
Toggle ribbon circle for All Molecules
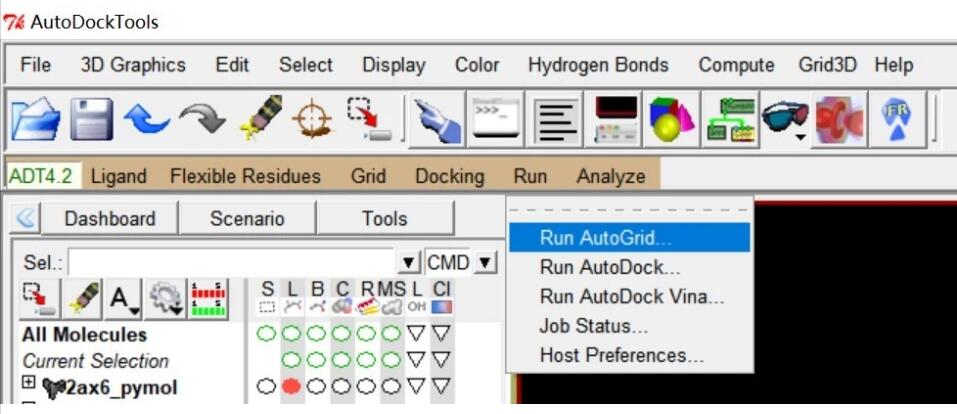click(x=365, y=334)
